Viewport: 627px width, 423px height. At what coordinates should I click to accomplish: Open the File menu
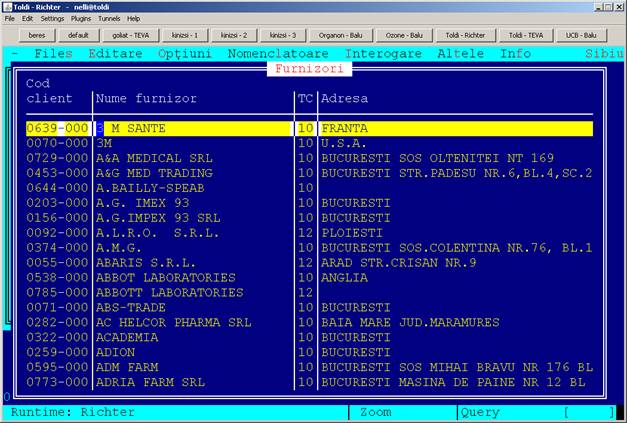pyautogui.click(x=10, y=19)
